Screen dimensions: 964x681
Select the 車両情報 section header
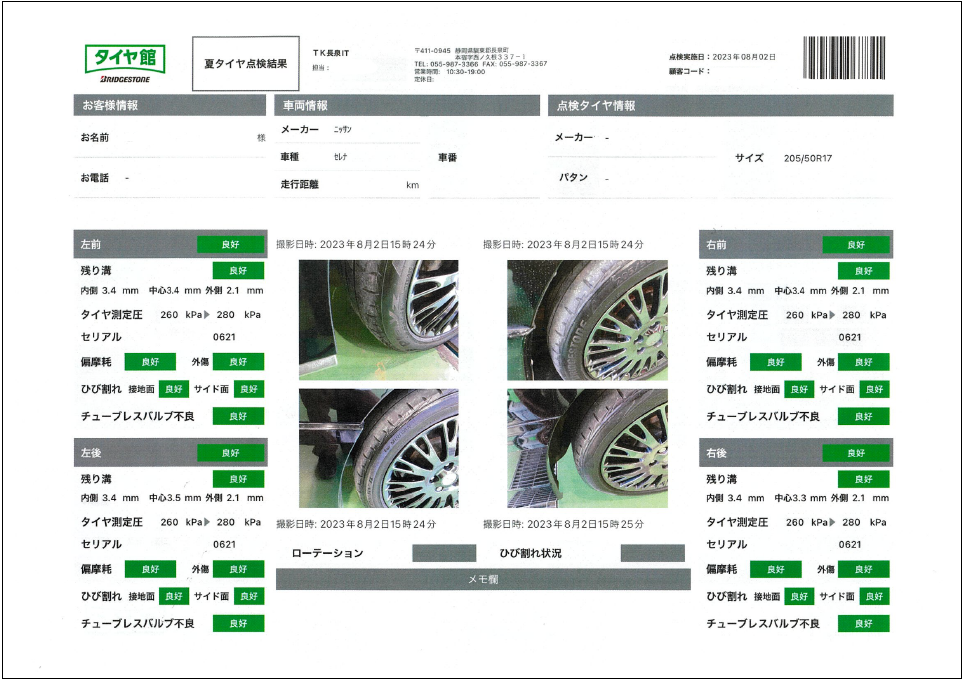point(406,105)
